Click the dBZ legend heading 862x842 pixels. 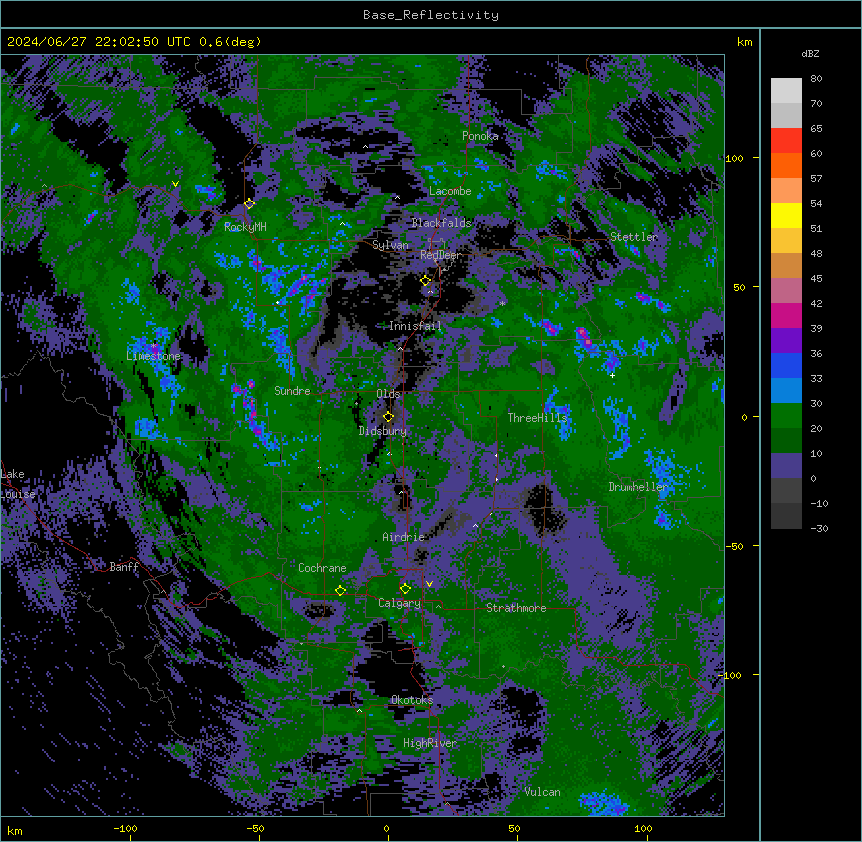point(810,54)
